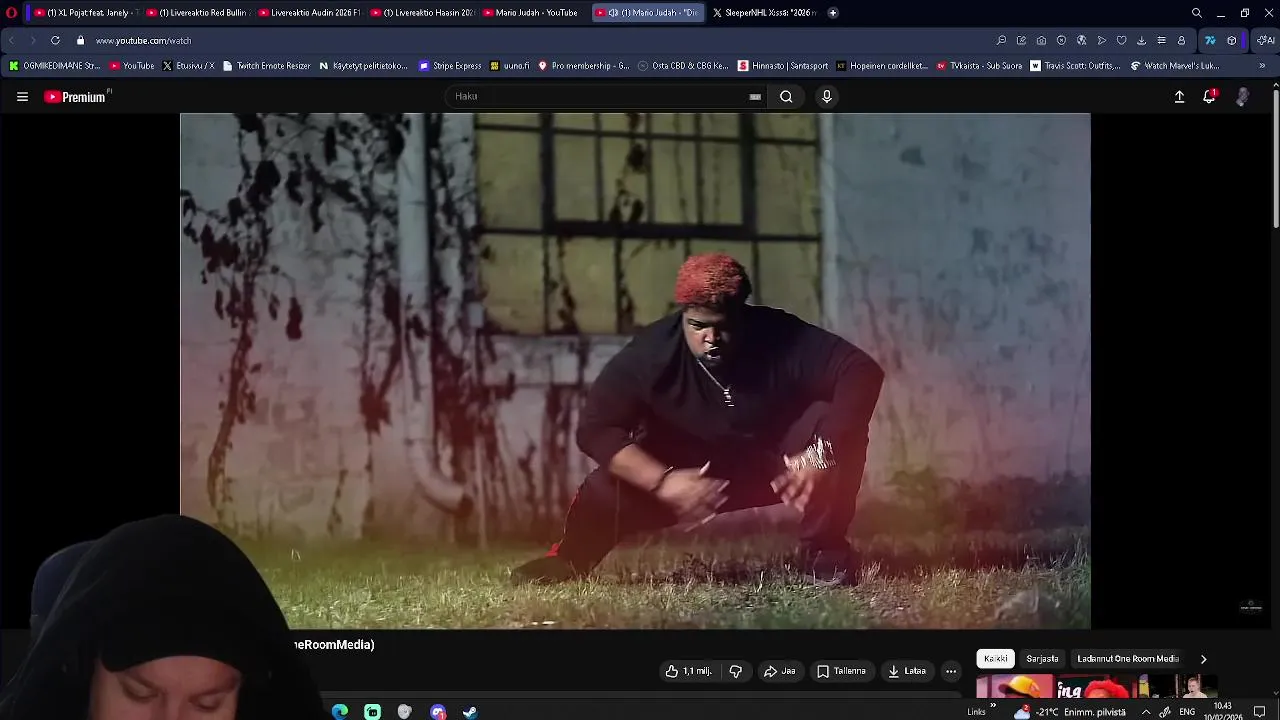Select the Sarjasta filter chip
This screenshot has height=720, width=1280.
point(1042,659)
